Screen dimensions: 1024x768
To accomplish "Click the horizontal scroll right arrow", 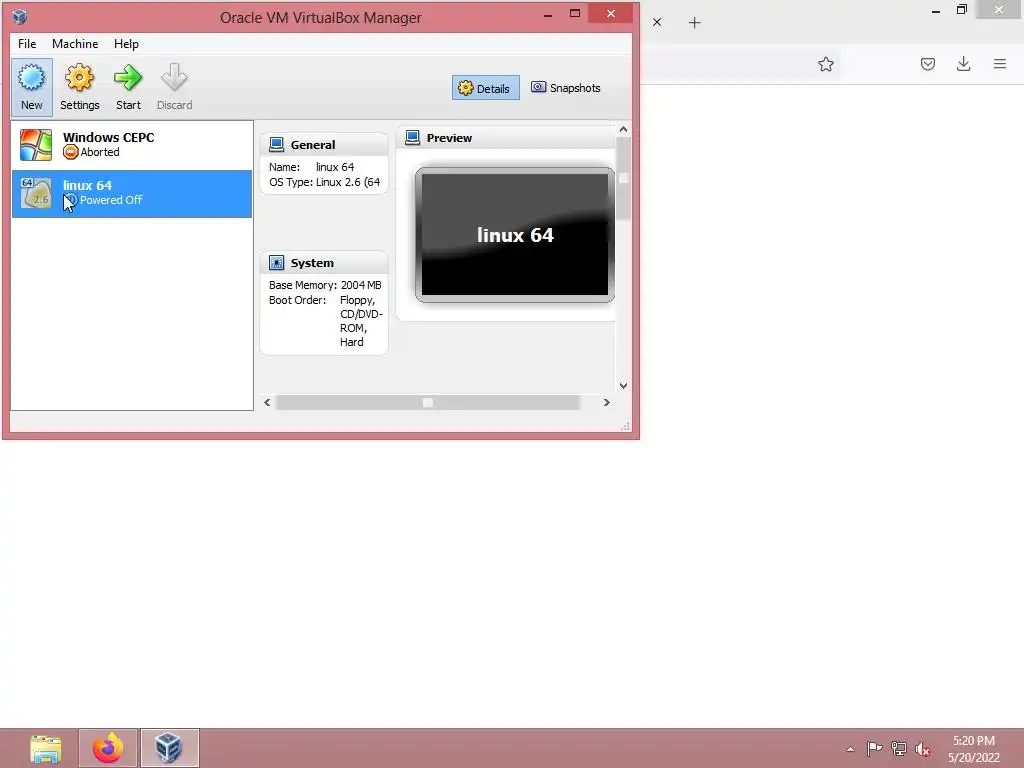I will [x=607, y=402].
